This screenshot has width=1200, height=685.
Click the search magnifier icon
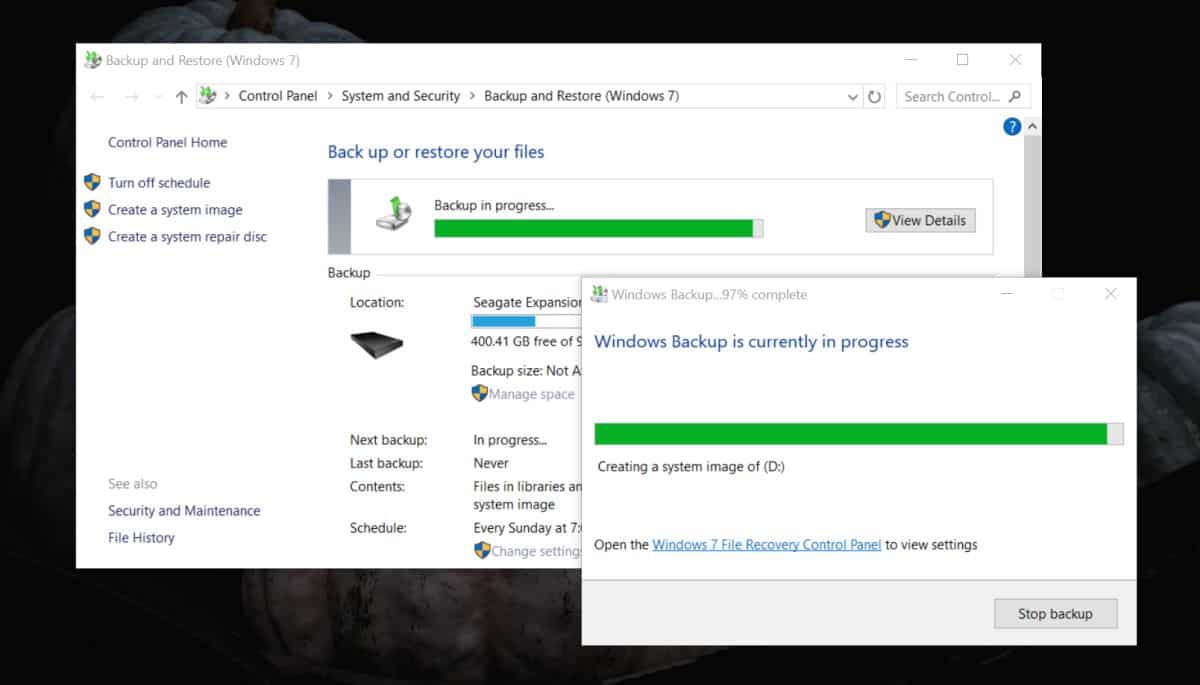coord(1018,96)
